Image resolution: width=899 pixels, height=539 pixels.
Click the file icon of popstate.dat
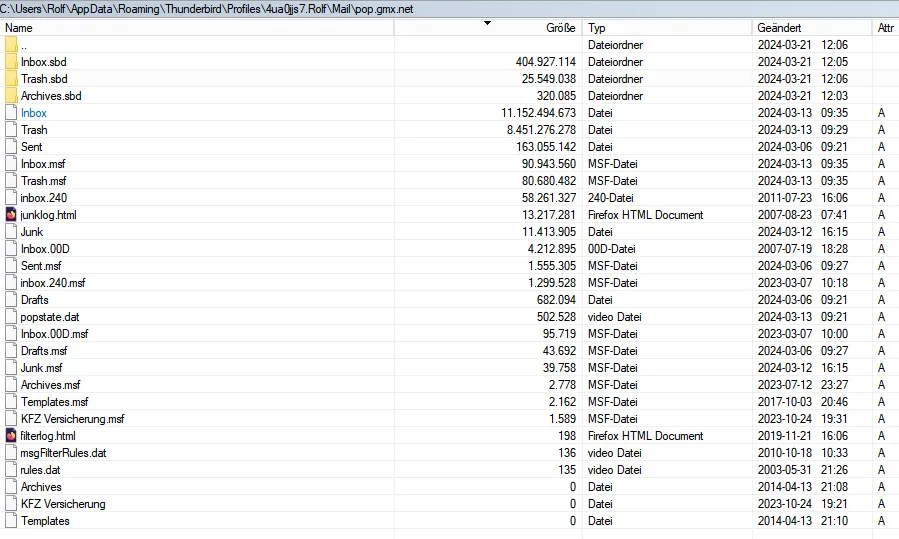(x=11, y=317)
